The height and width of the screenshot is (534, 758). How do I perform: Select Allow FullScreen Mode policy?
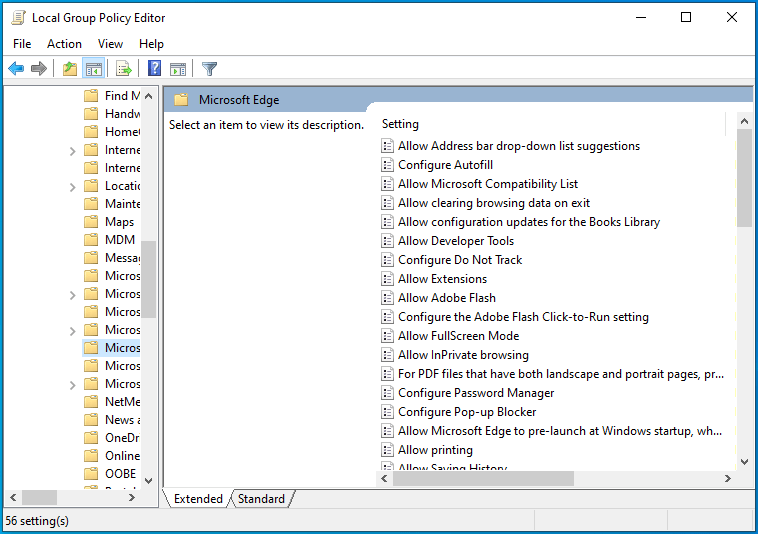tap(458, 336)
